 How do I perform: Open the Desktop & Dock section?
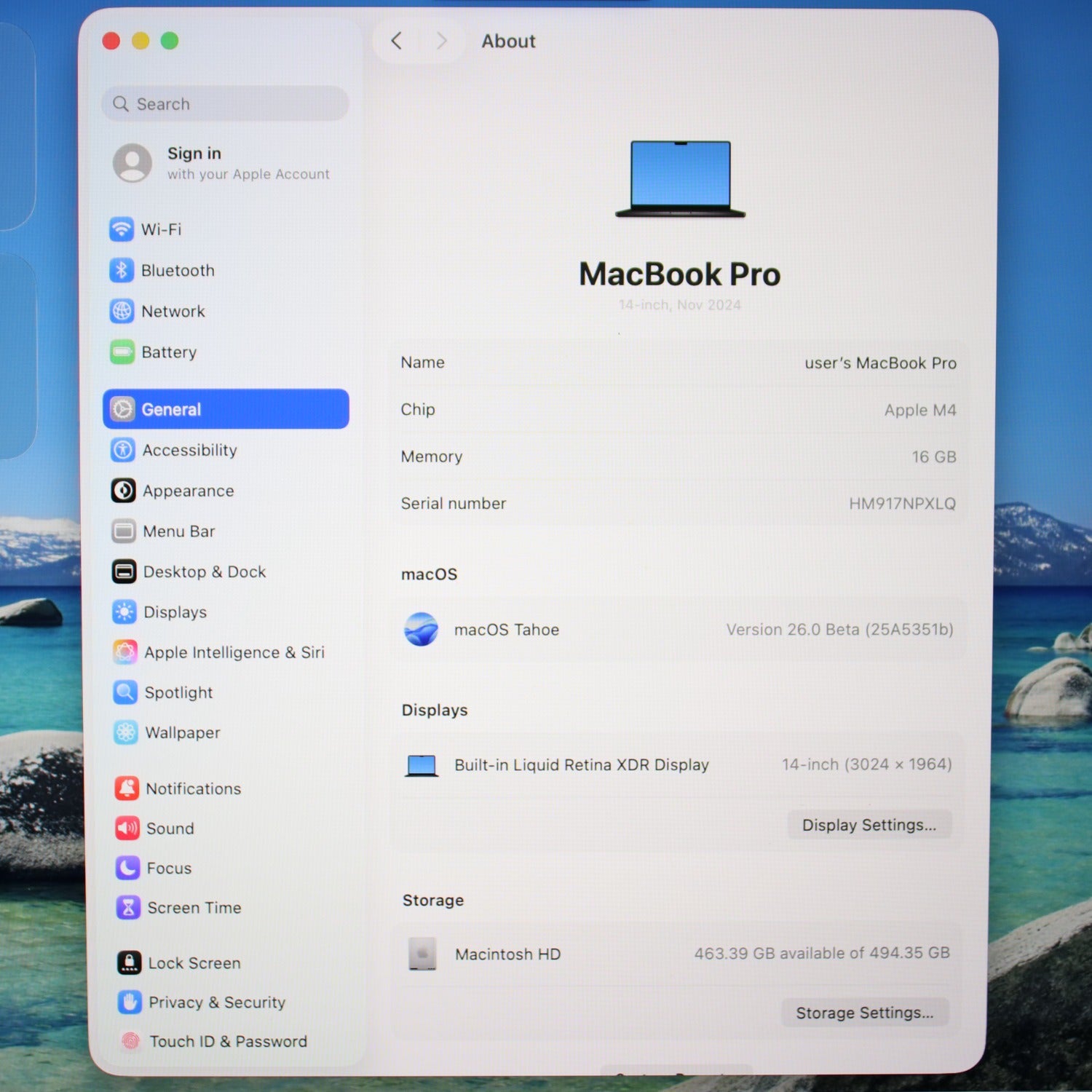(x=204, y=572)
